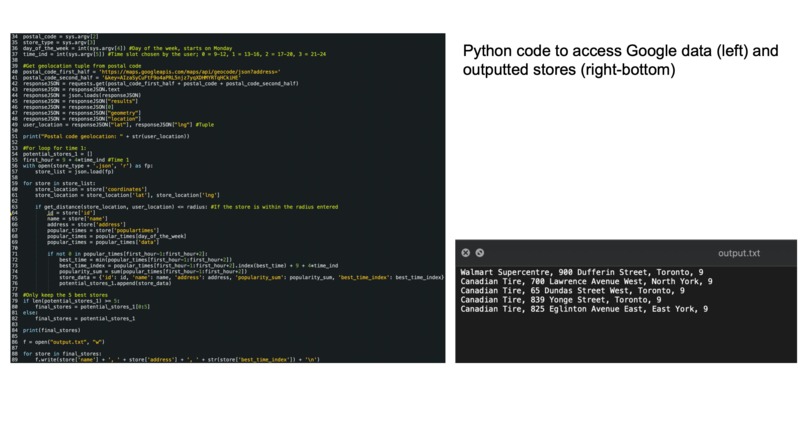The image size is (806, 436).
Task: Click line potential_stores_1.append(store_data)
Action: pyautogui.click(x=115, y=283)
